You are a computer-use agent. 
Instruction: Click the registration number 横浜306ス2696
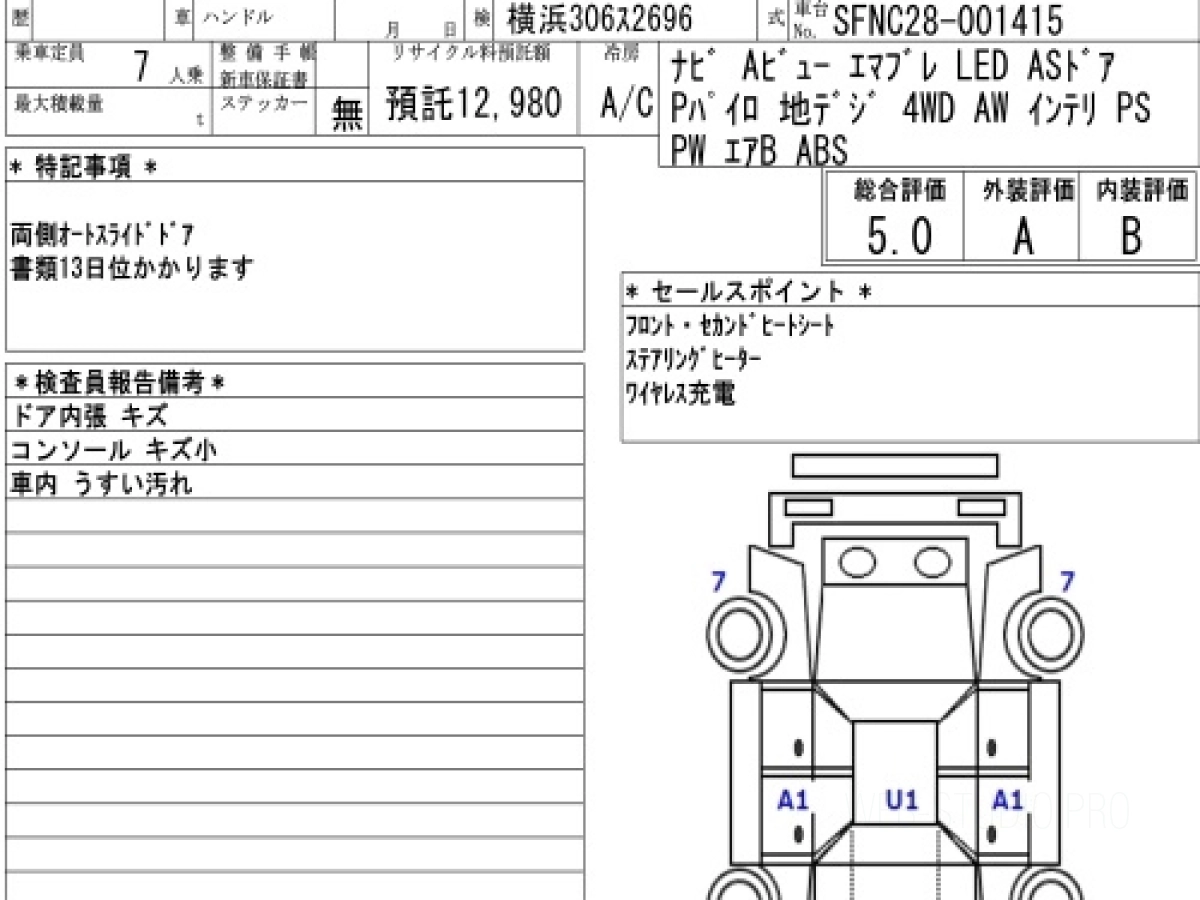coord(599,19)
